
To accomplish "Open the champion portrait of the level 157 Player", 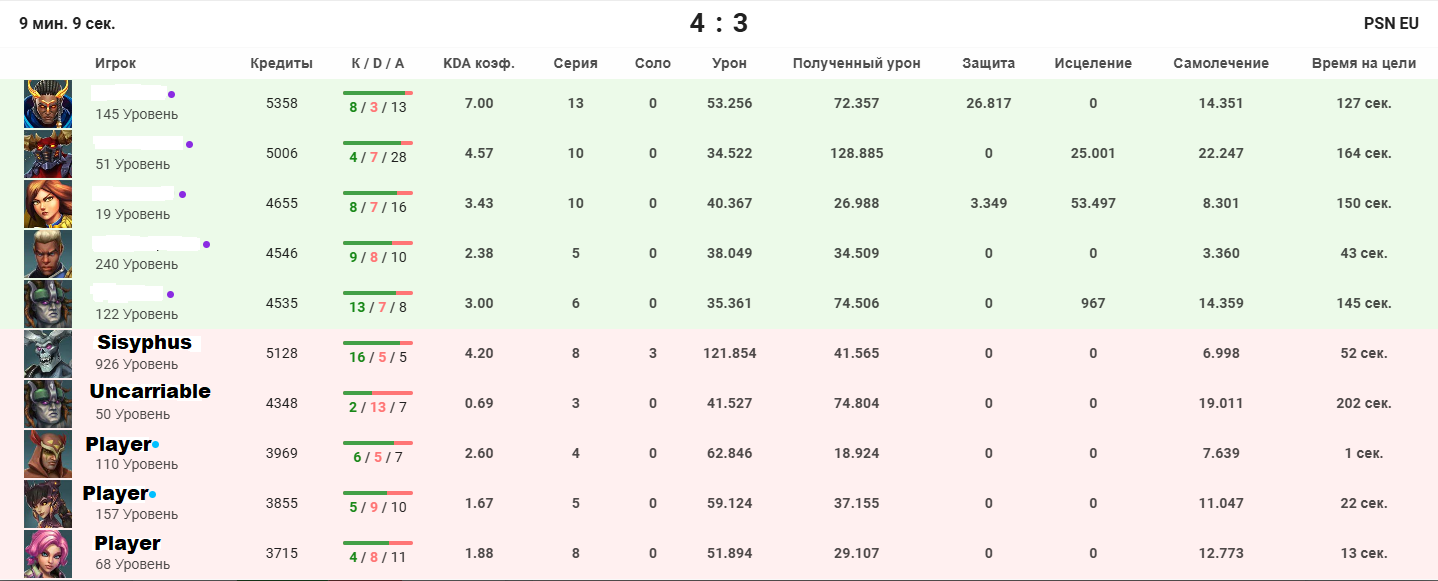I will coord(48,504).
